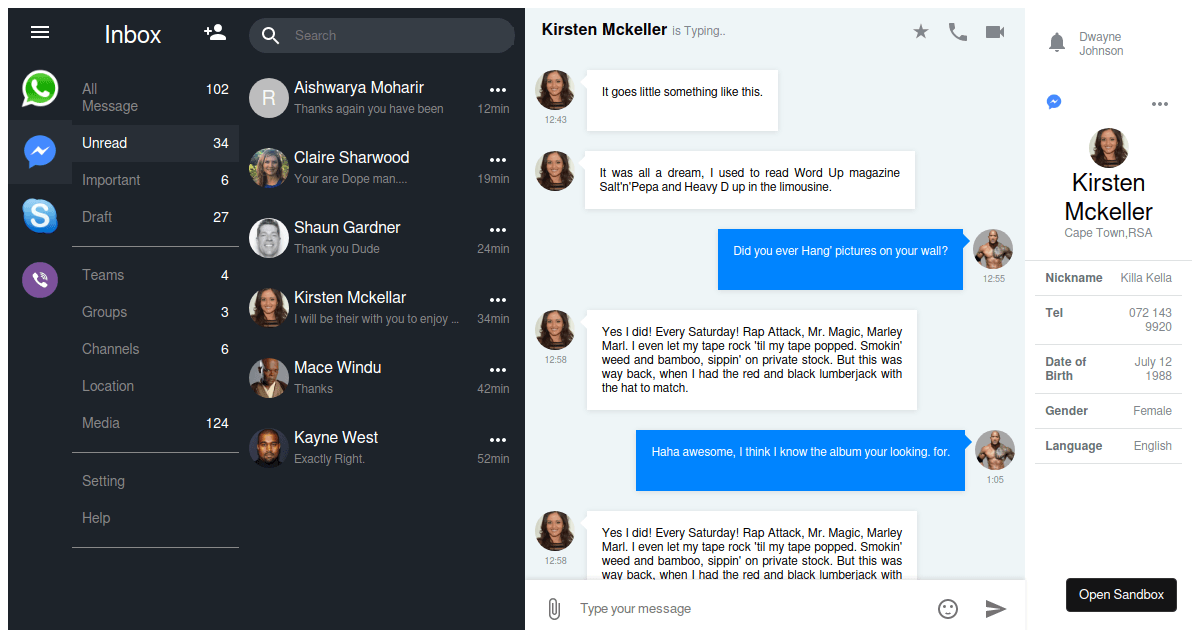Click the search magnifier icon
Image resolution: width=1200 pixels, height=630 pixels.
pyautogui.click(x=270, y=36)
